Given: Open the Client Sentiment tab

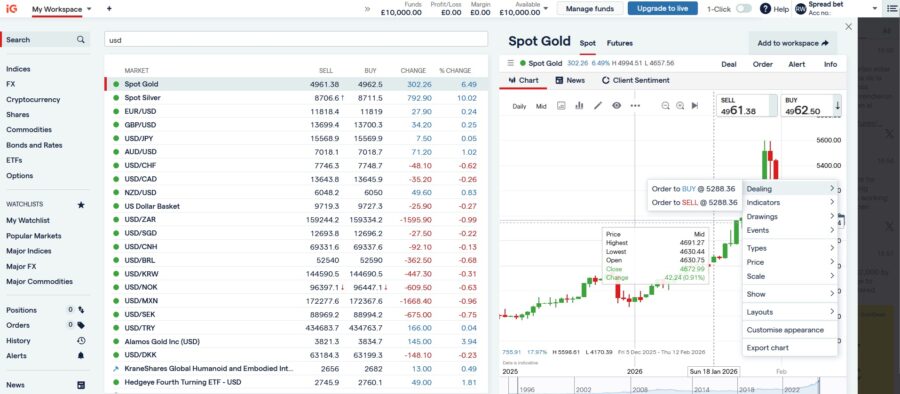Looking at the screenshot, I should click(635, 80).
